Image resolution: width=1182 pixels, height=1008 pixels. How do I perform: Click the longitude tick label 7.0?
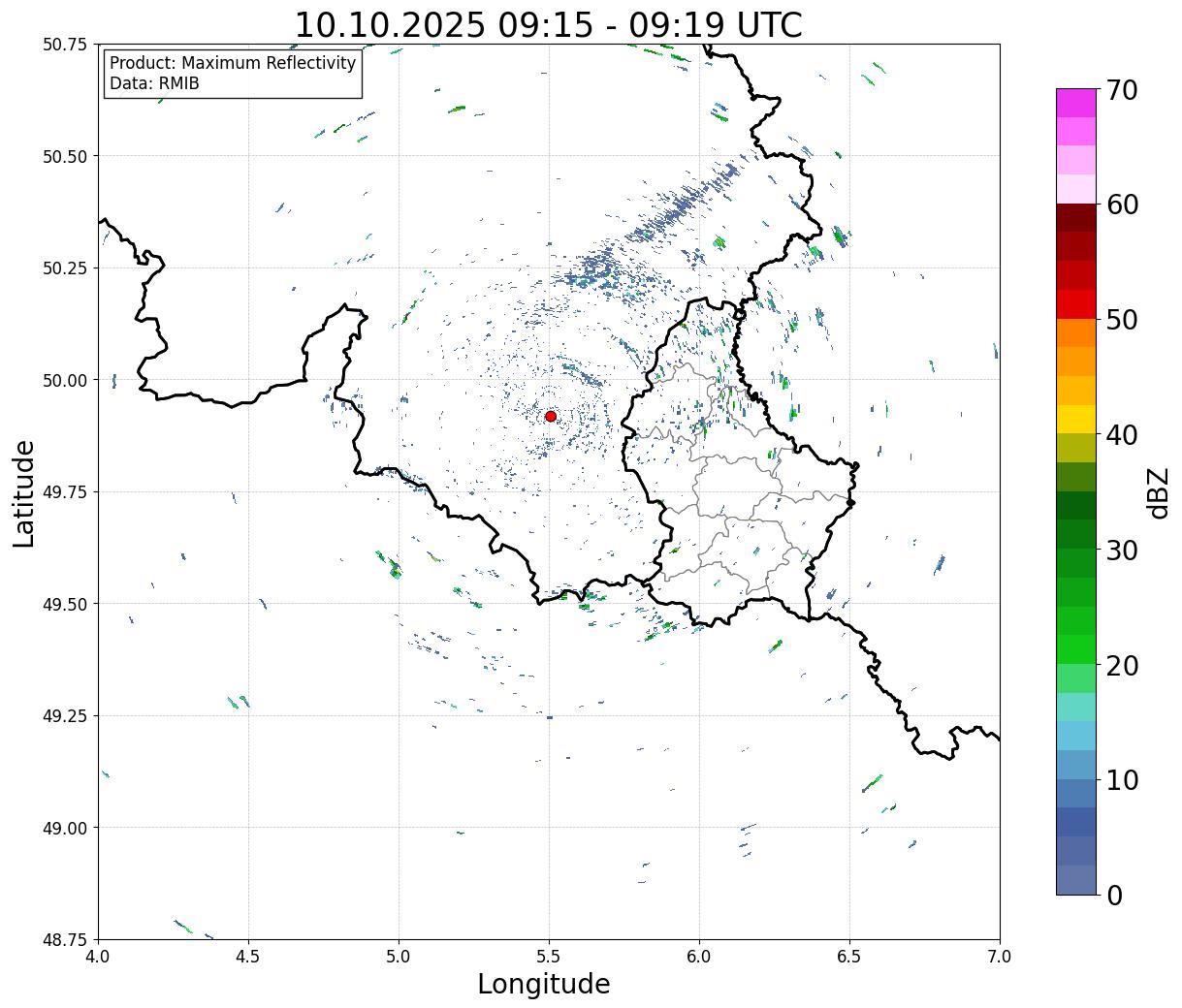1000,957
